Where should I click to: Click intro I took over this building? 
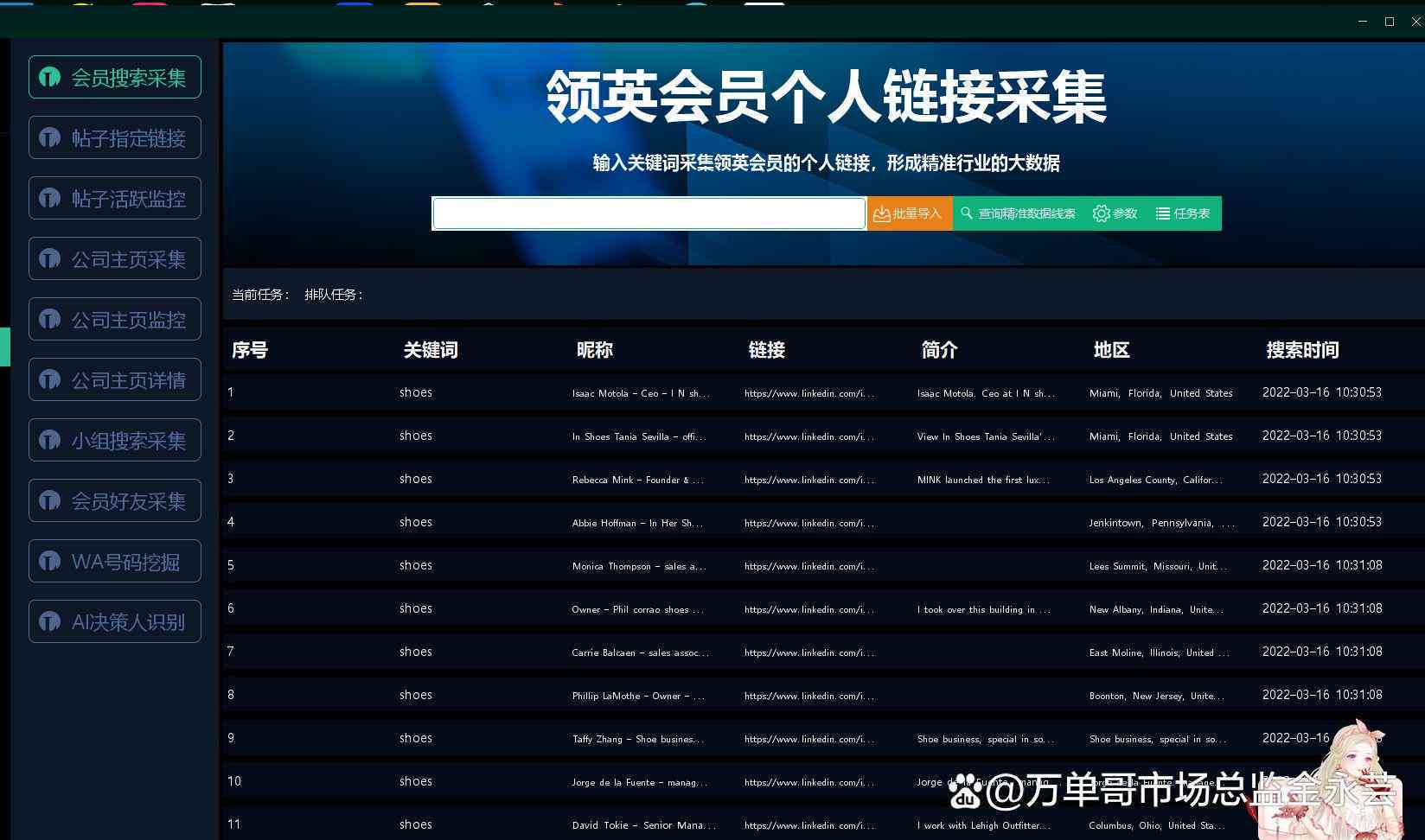984,609
